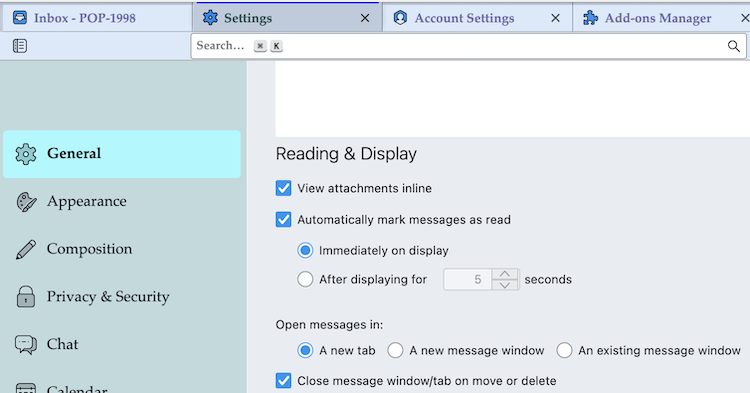This screenshot has height=393, width=750.
Task: Click the General gear icon
Action: point(26,154)
